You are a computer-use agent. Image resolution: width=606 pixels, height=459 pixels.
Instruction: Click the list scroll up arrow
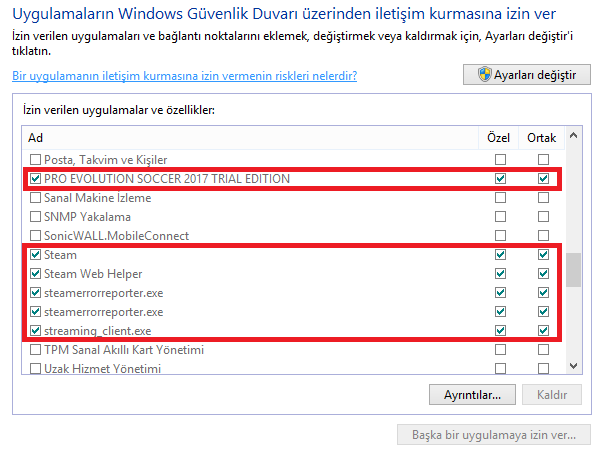[574, 135]
